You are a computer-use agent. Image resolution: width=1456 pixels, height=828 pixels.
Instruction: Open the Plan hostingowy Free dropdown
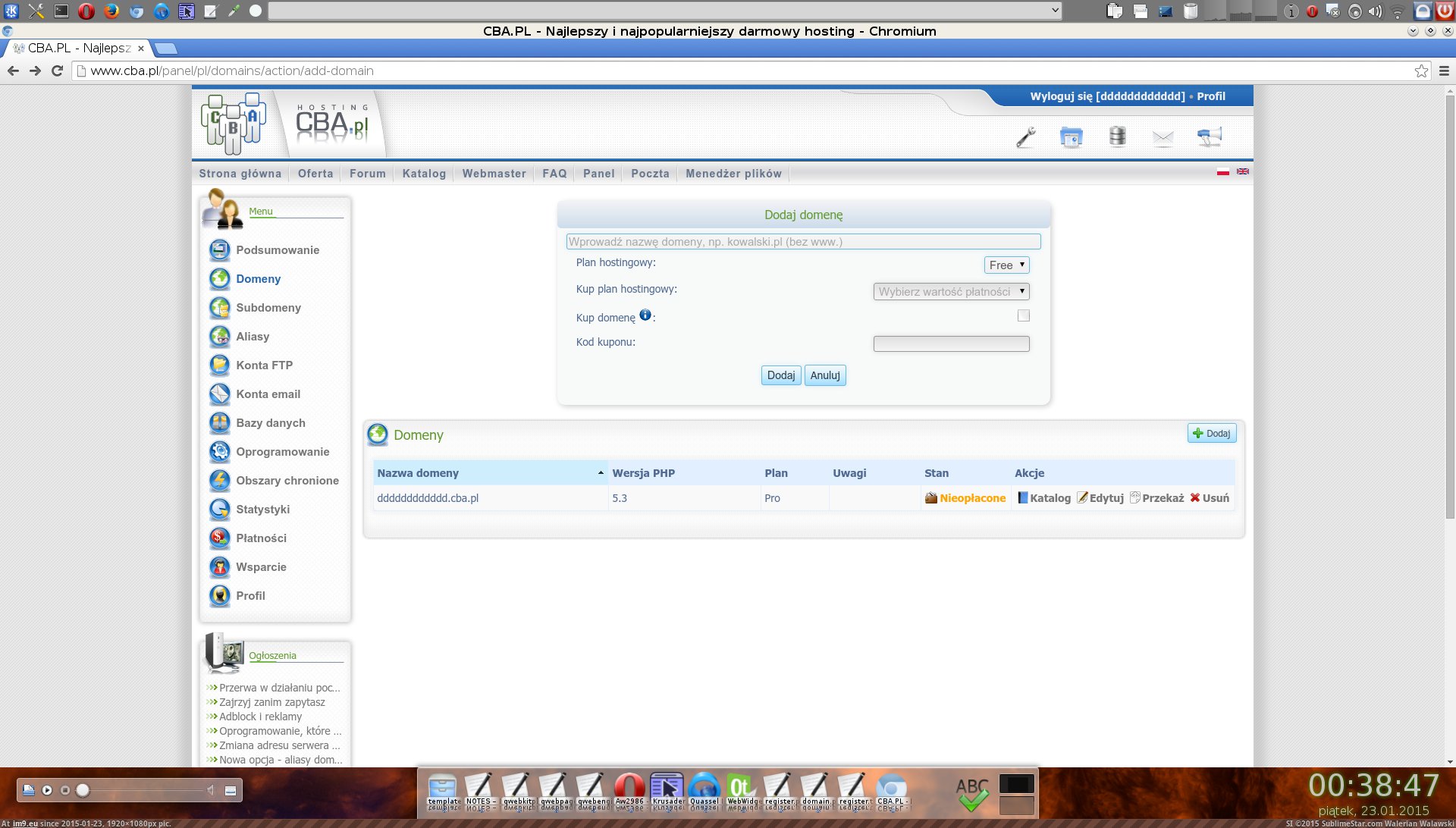pyautogui.click(x=1006, y=265)
